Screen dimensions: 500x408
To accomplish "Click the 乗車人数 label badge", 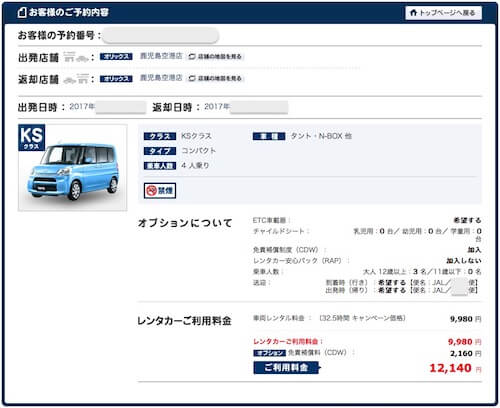I will (160, 166).
